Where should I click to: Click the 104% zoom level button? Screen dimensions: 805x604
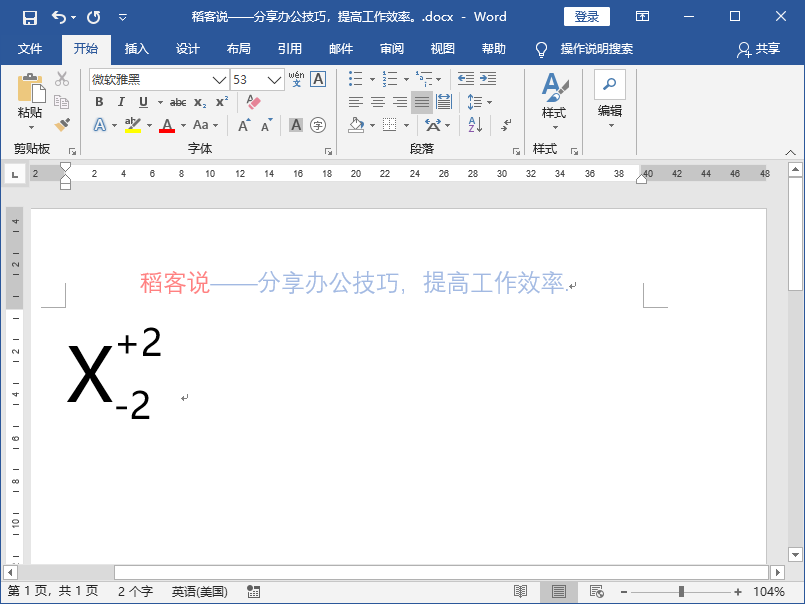pos(769,592)
